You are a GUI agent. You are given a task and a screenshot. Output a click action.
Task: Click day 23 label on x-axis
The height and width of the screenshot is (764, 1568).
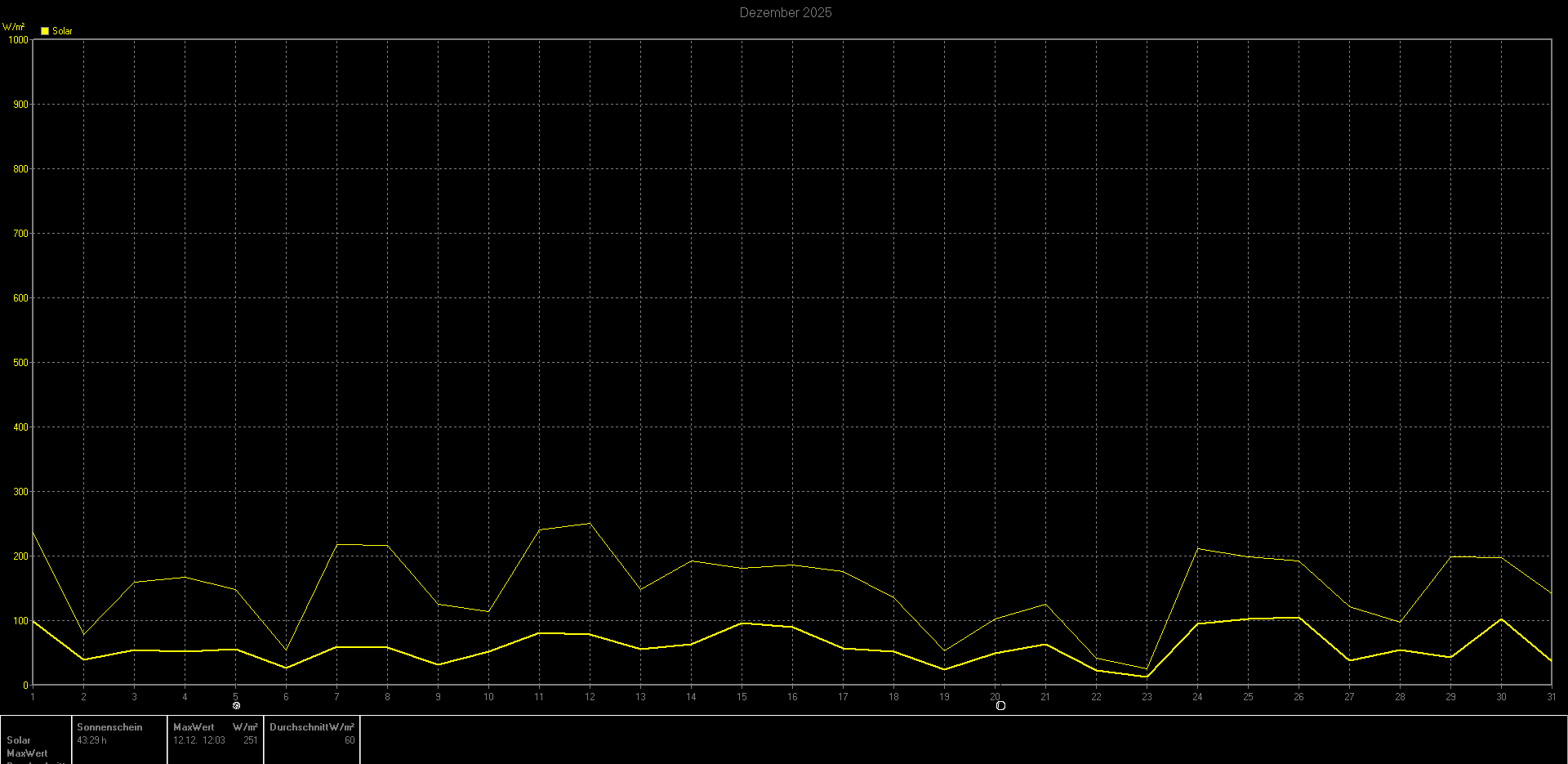[1147, 697]
